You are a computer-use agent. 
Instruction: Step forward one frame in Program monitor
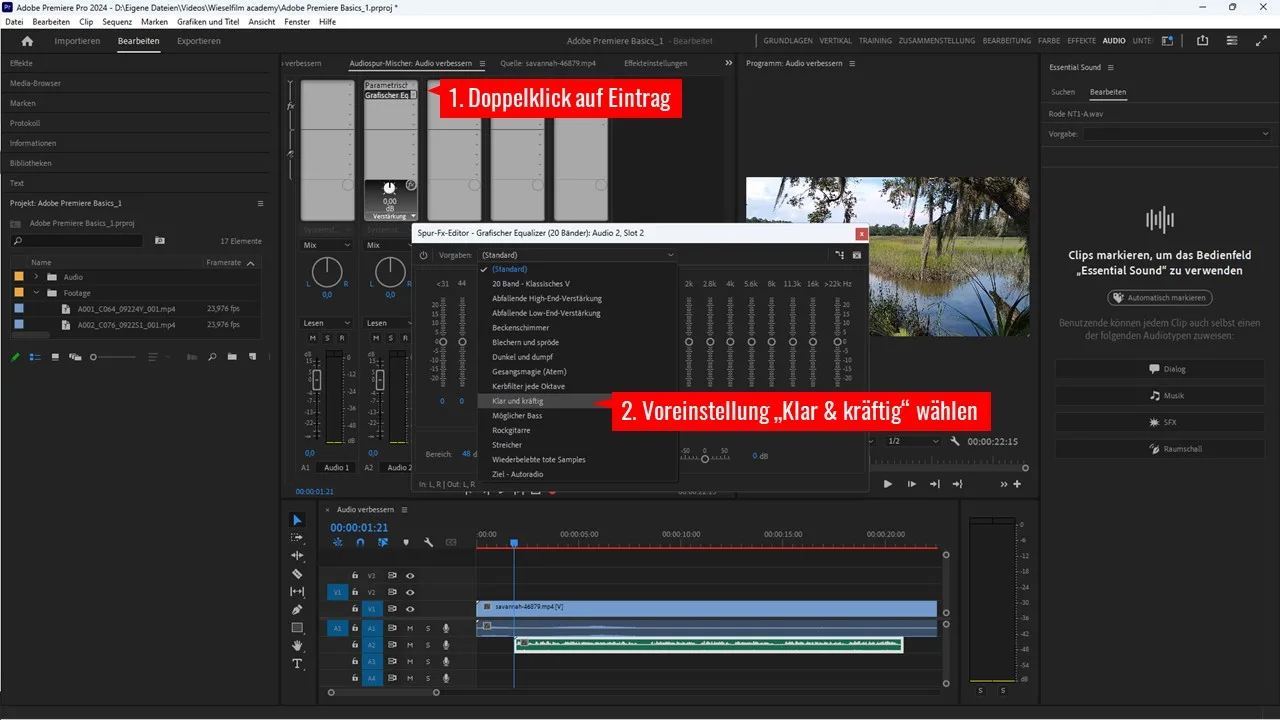point(911,484)
